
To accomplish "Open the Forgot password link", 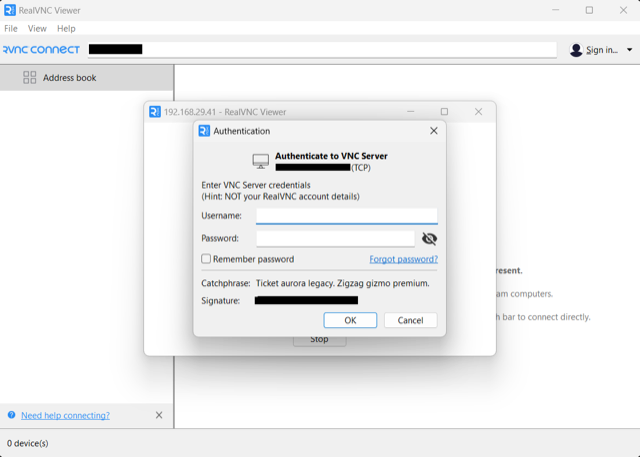I will [x=403, y=259].
